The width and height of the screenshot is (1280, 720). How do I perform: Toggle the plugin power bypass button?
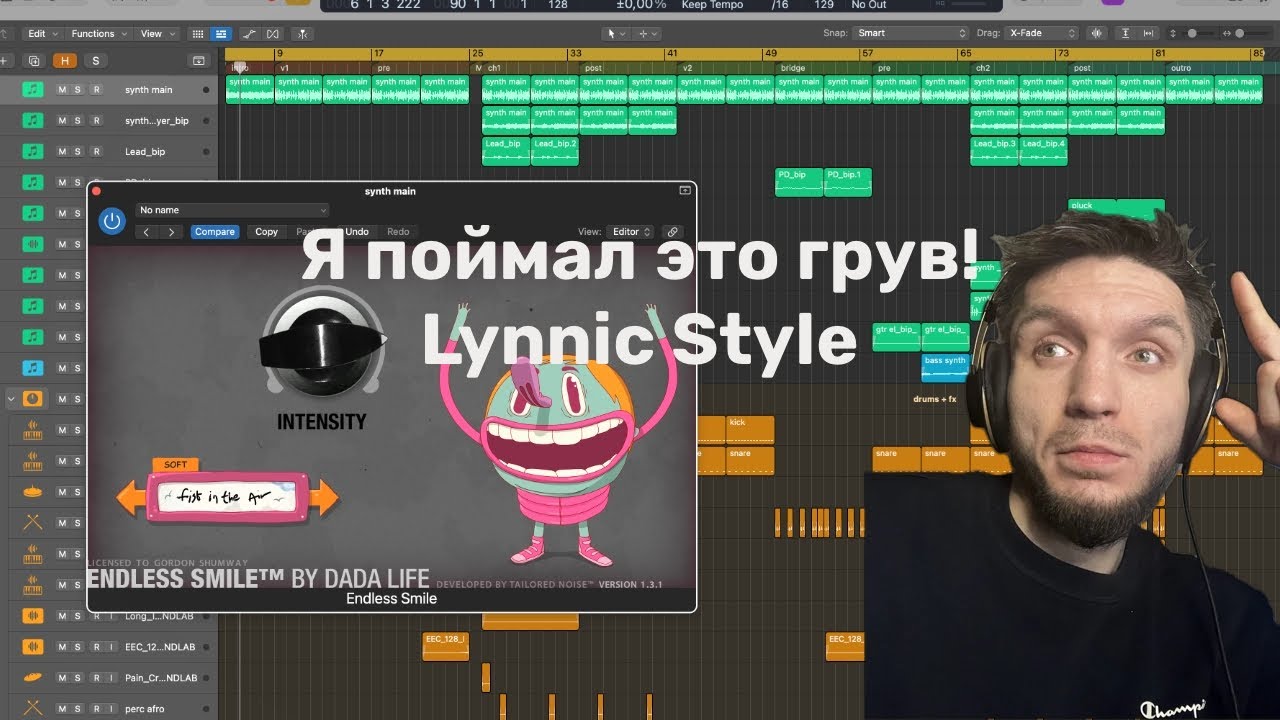(x=112, y=221)
